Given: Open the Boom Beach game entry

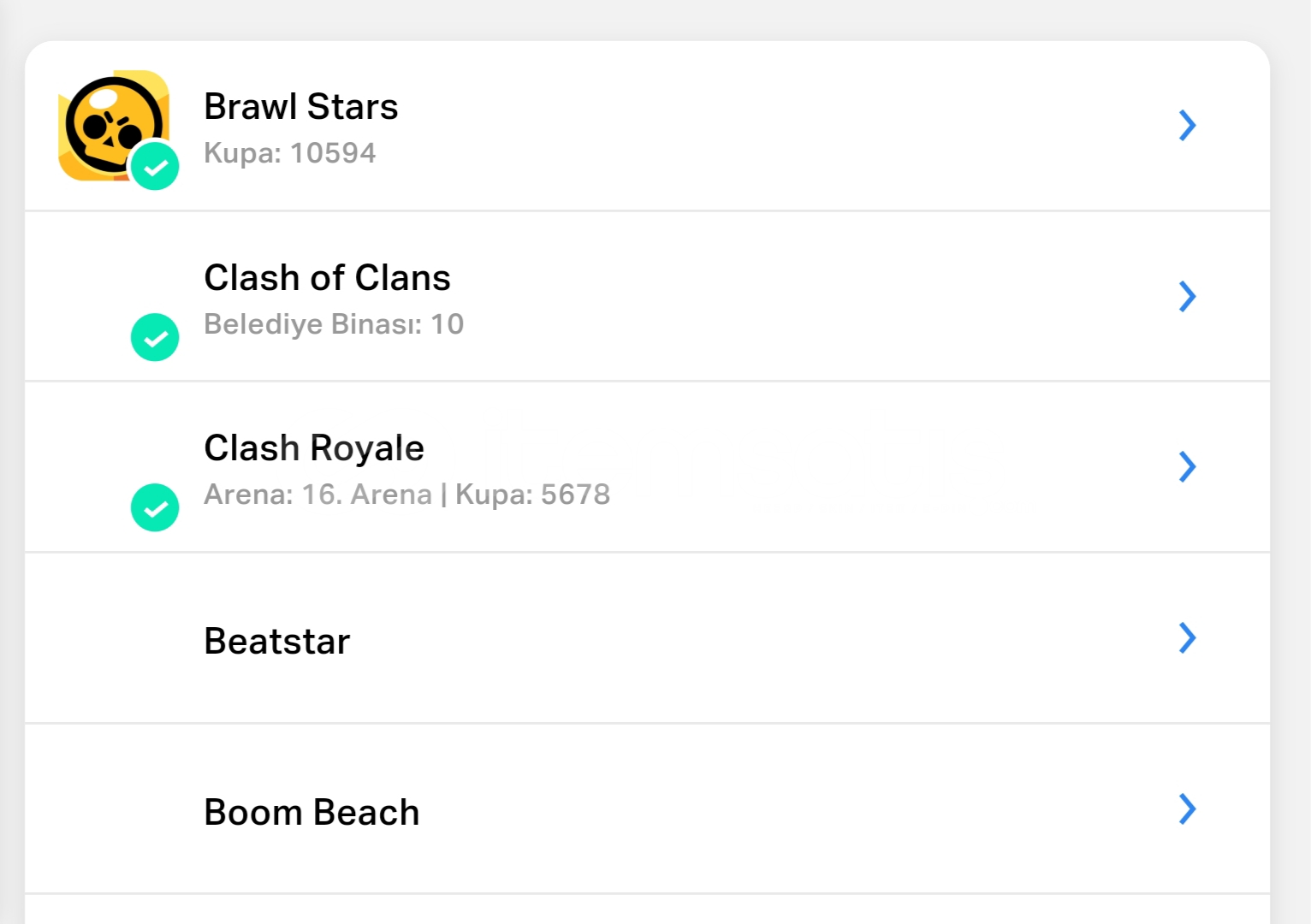Looking at the screenshot, I should pyautogui.click(x=311, y=813).
